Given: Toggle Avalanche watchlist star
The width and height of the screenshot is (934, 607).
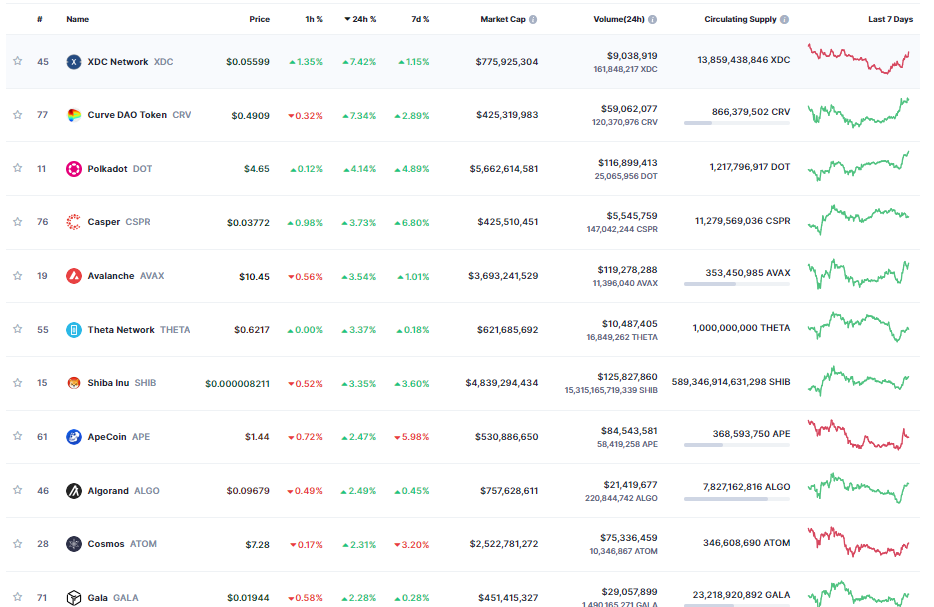Looking at the screenshot, I should coord(18,275).
